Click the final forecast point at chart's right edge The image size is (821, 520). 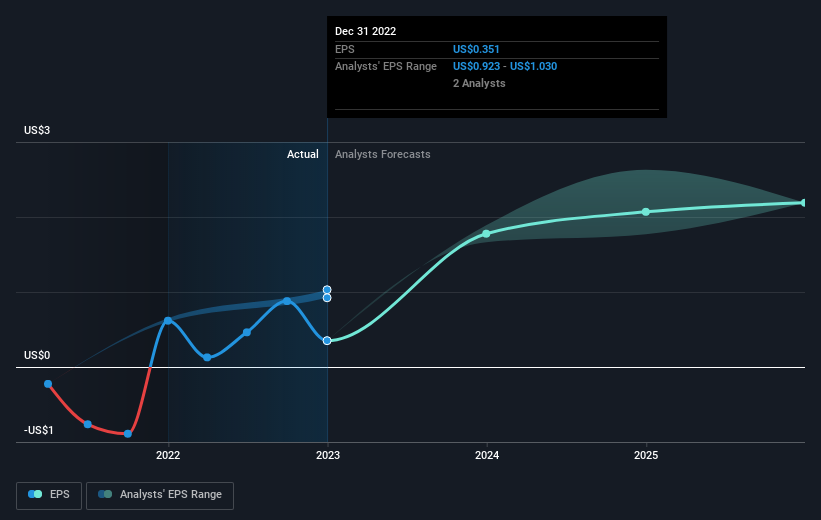[804, 203]
